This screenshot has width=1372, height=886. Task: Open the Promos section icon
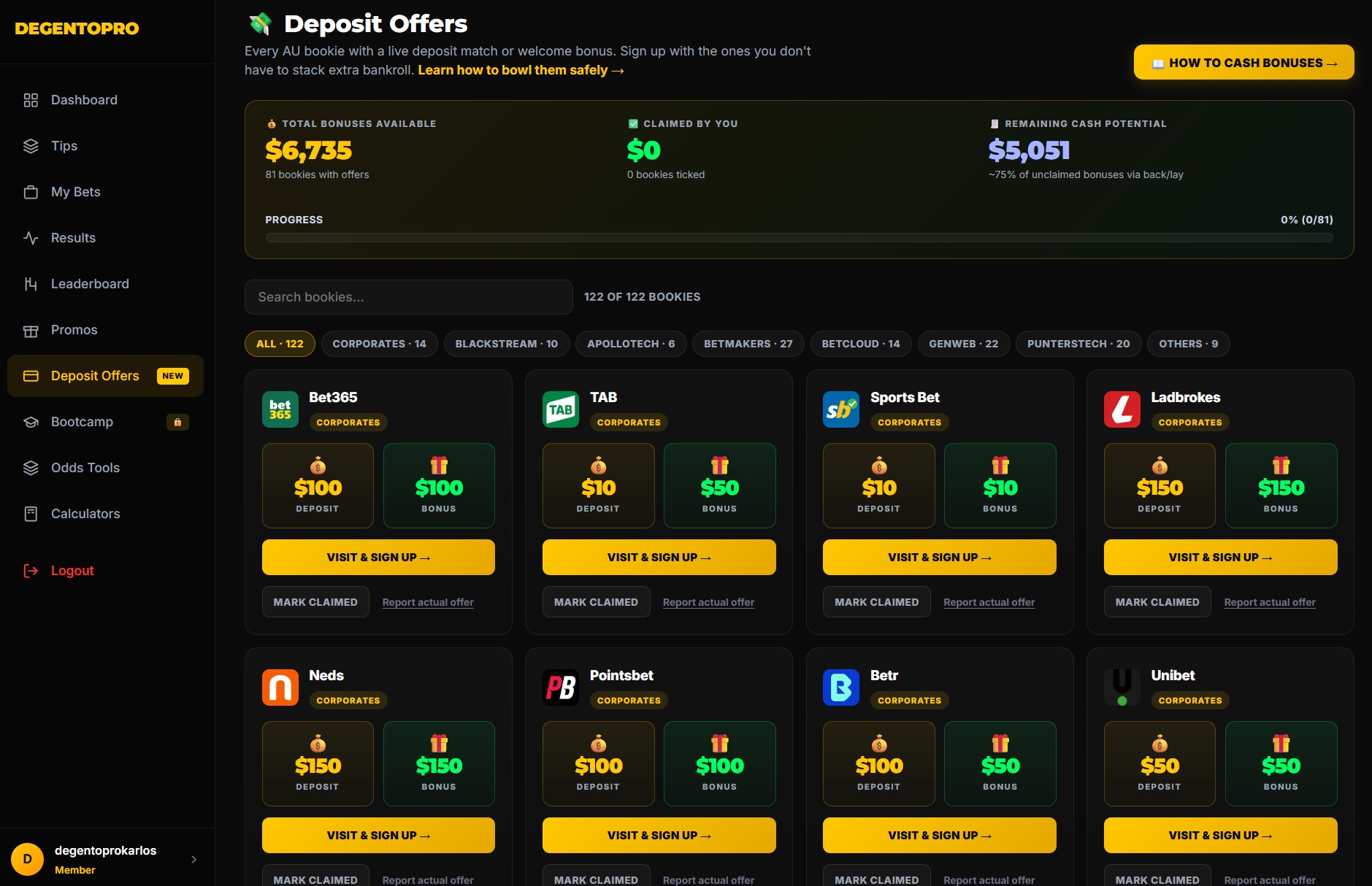[x=31, y=330]
